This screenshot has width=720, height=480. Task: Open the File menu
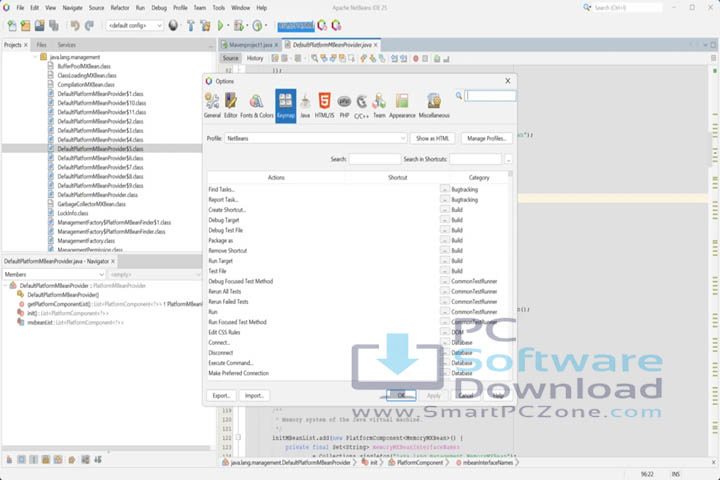[20, 8]
